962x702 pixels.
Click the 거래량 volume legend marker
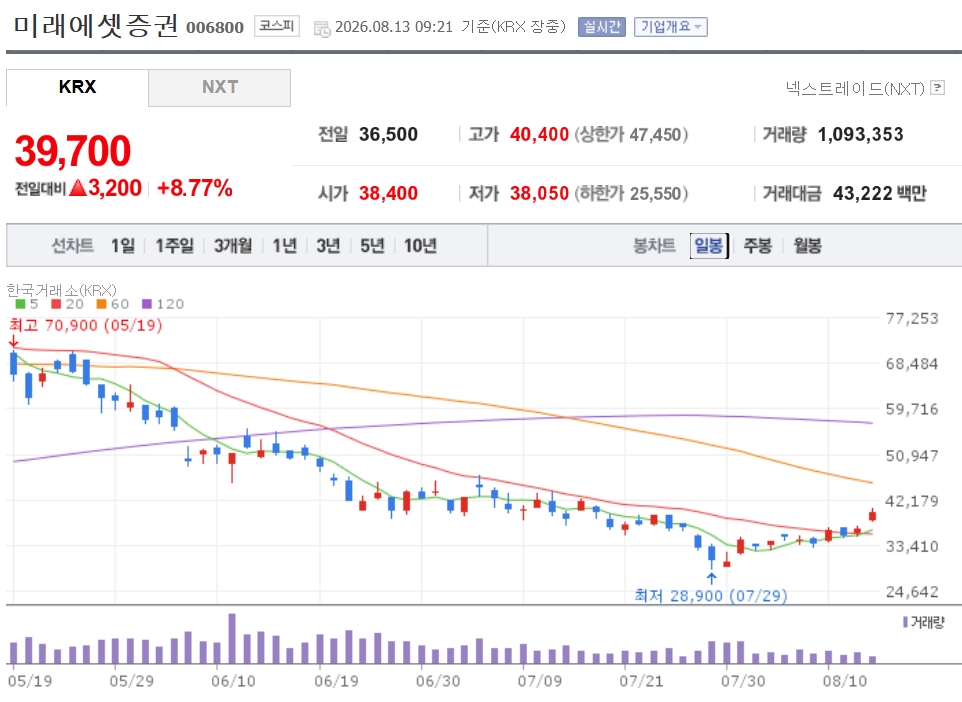pos(905,622)
